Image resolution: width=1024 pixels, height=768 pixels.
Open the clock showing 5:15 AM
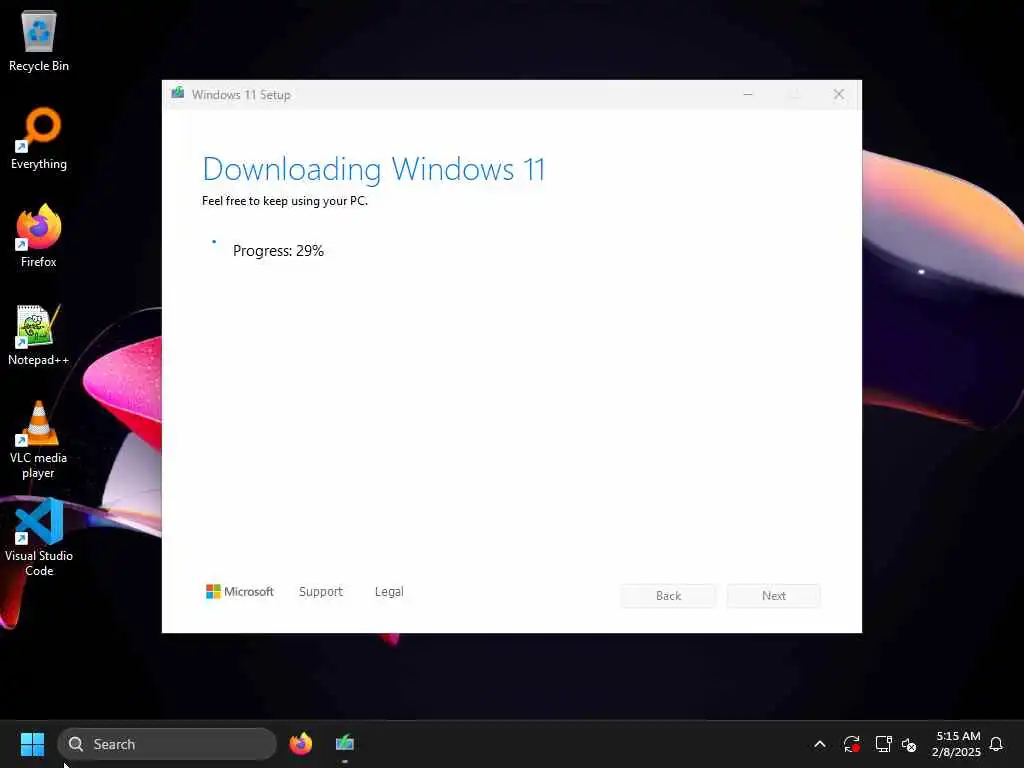957,744
